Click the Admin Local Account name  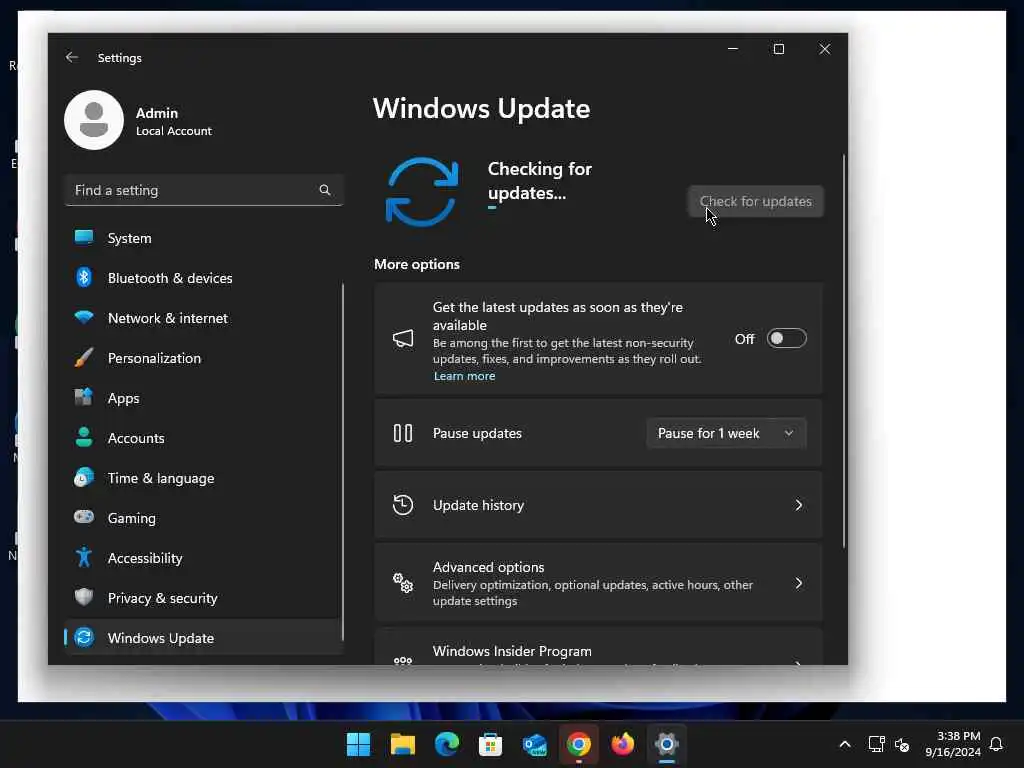(x=174, y=121)
